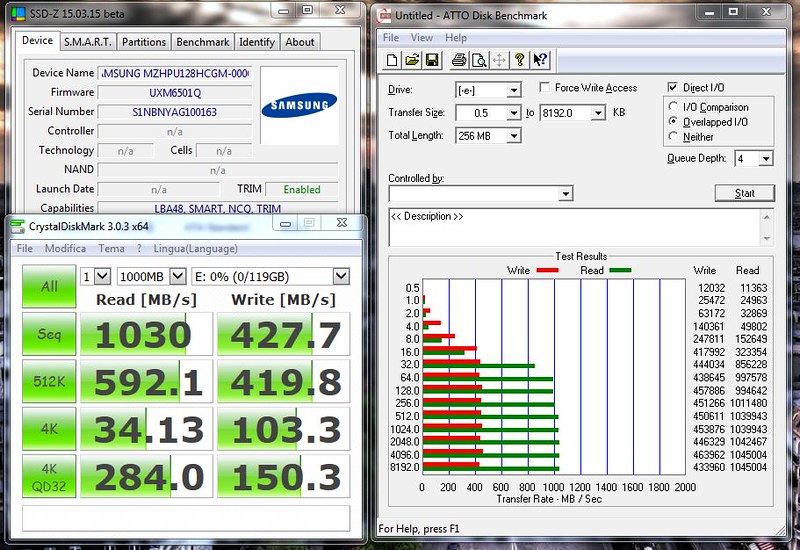Expand the Total Length dropdown showing 256 MB
The image size is (800, 550).
[x=513, y=136]
